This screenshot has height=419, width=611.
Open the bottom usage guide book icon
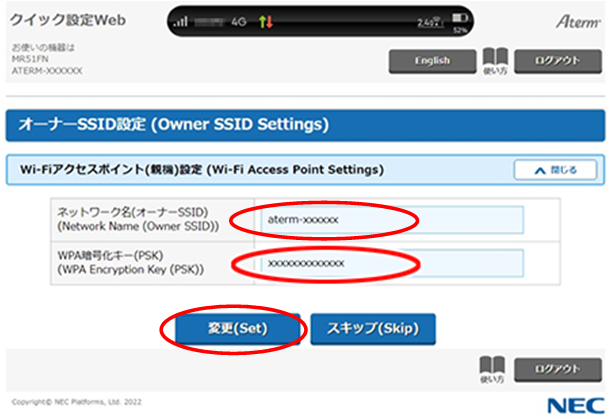click(492, 369)
